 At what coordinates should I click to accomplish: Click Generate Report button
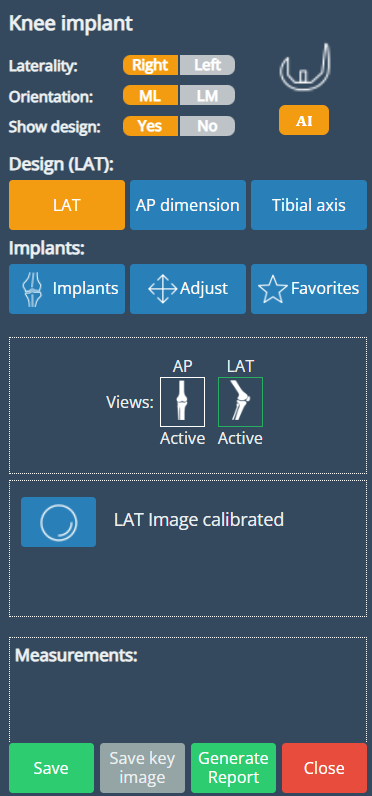tap(233, 768)
